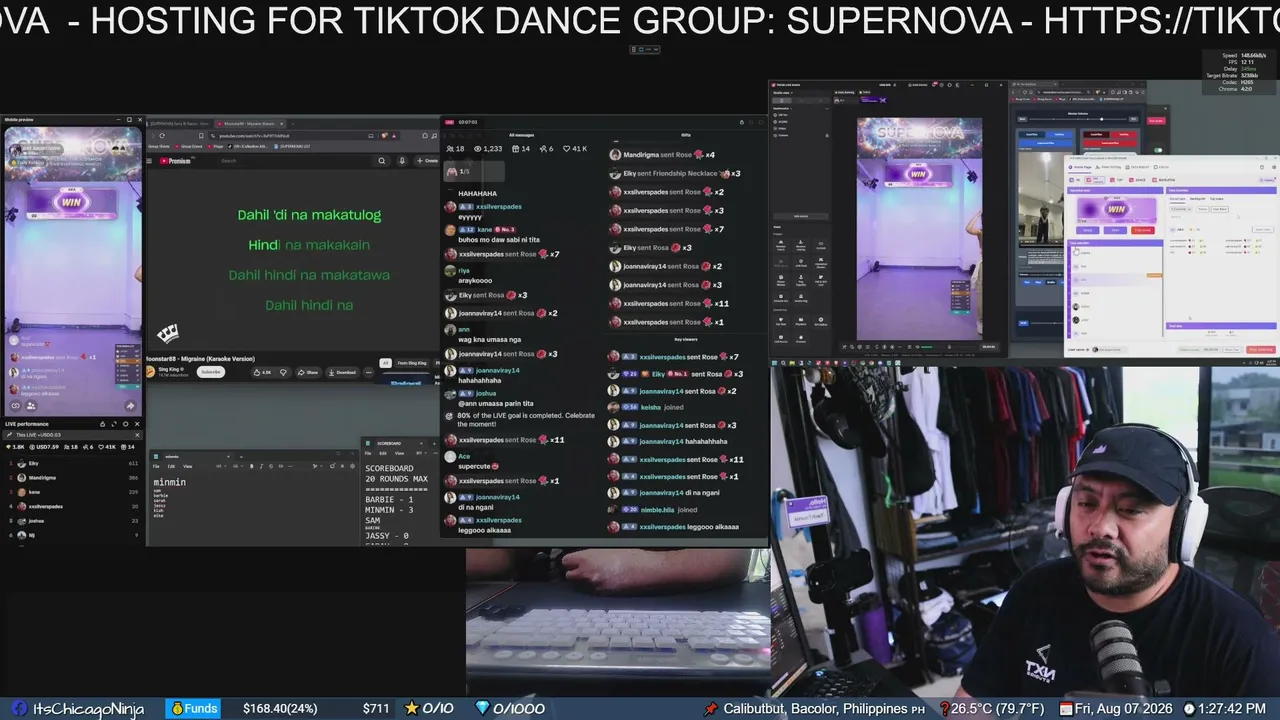Open the Group Shorts bookmark
The height and width of the screenshot is (720, 1280).
pyautogui.click(x=159, y=146)
